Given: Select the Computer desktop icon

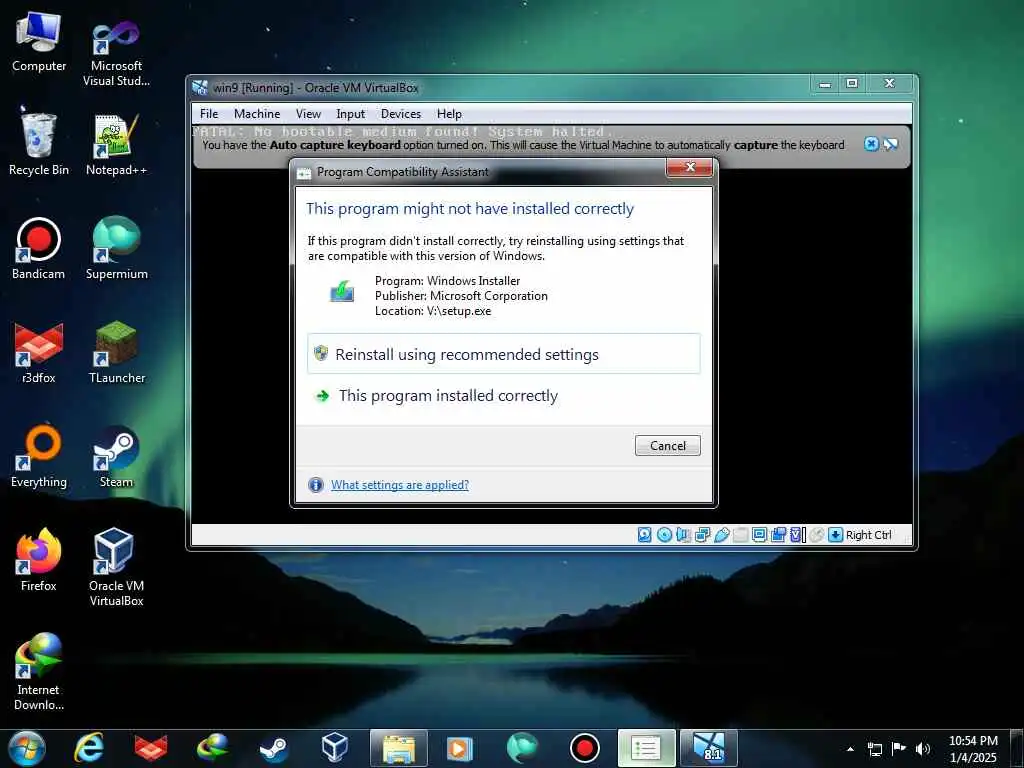Looking at the screenshot, I should click(x=39, y=42).
